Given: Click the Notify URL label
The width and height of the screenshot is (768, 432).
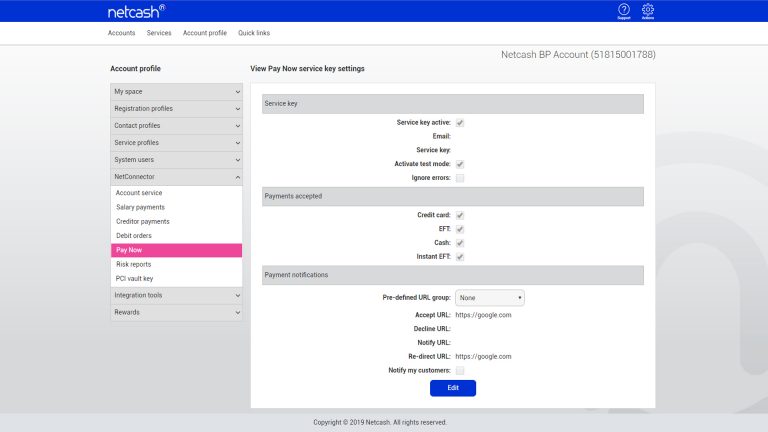Looking at the screenshot, I should [434, 343].
